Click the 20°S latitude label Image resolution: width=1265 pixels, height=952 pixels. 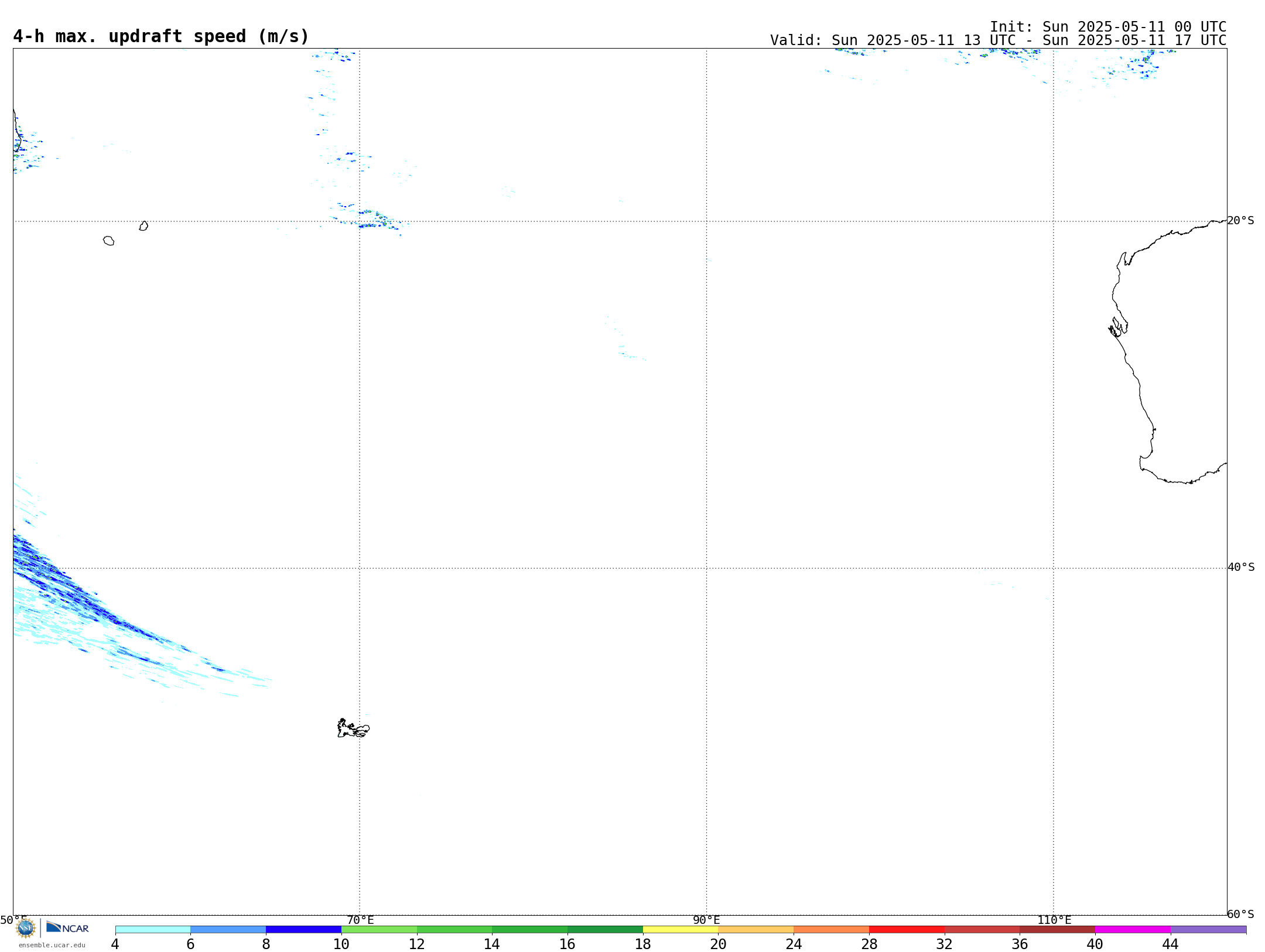click(1240, 221)
